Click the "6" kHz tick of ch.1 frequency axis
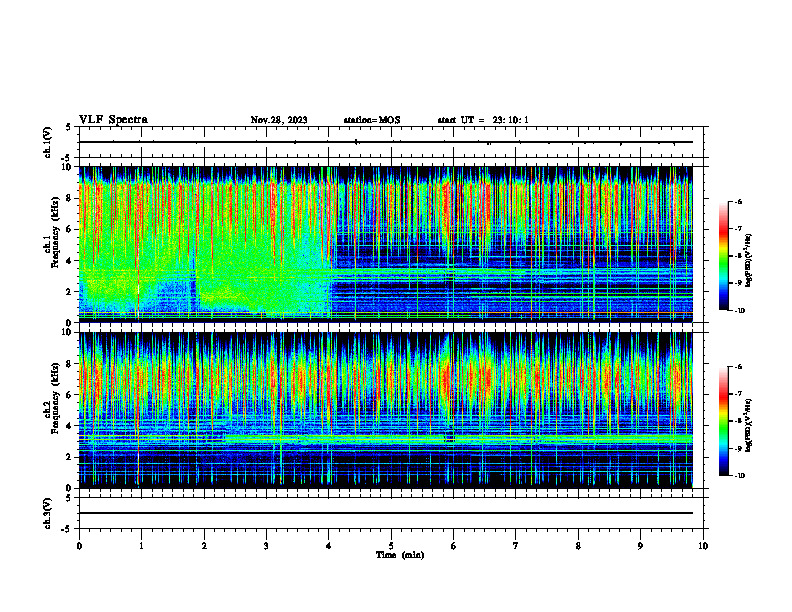 point(69,230)
